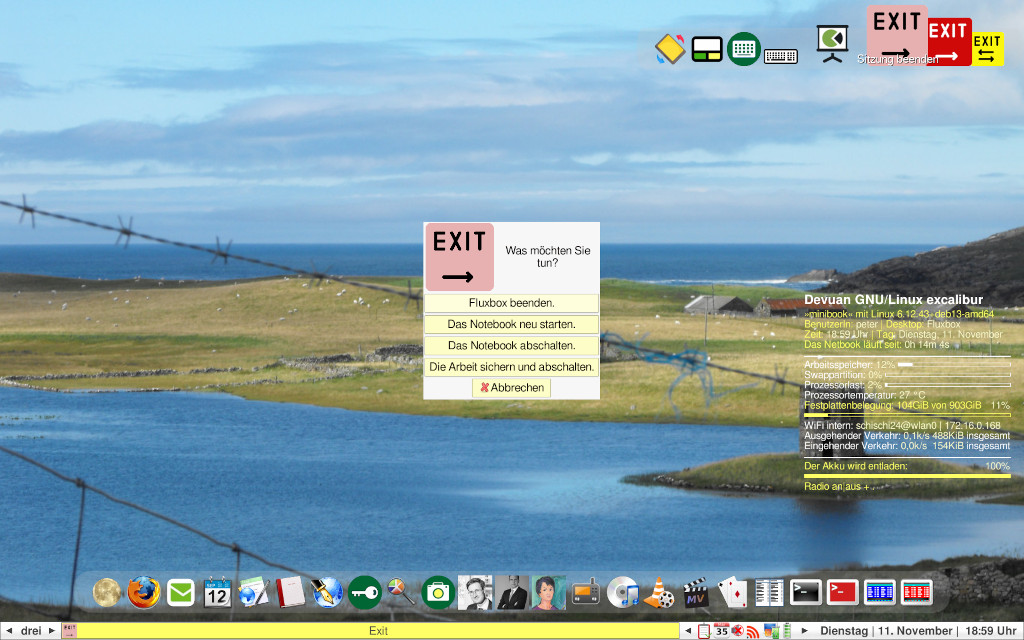Expand the workspace switcher right arrow
The width and height of the screenshot is (1024, 640).
click(x=50, y=630)
